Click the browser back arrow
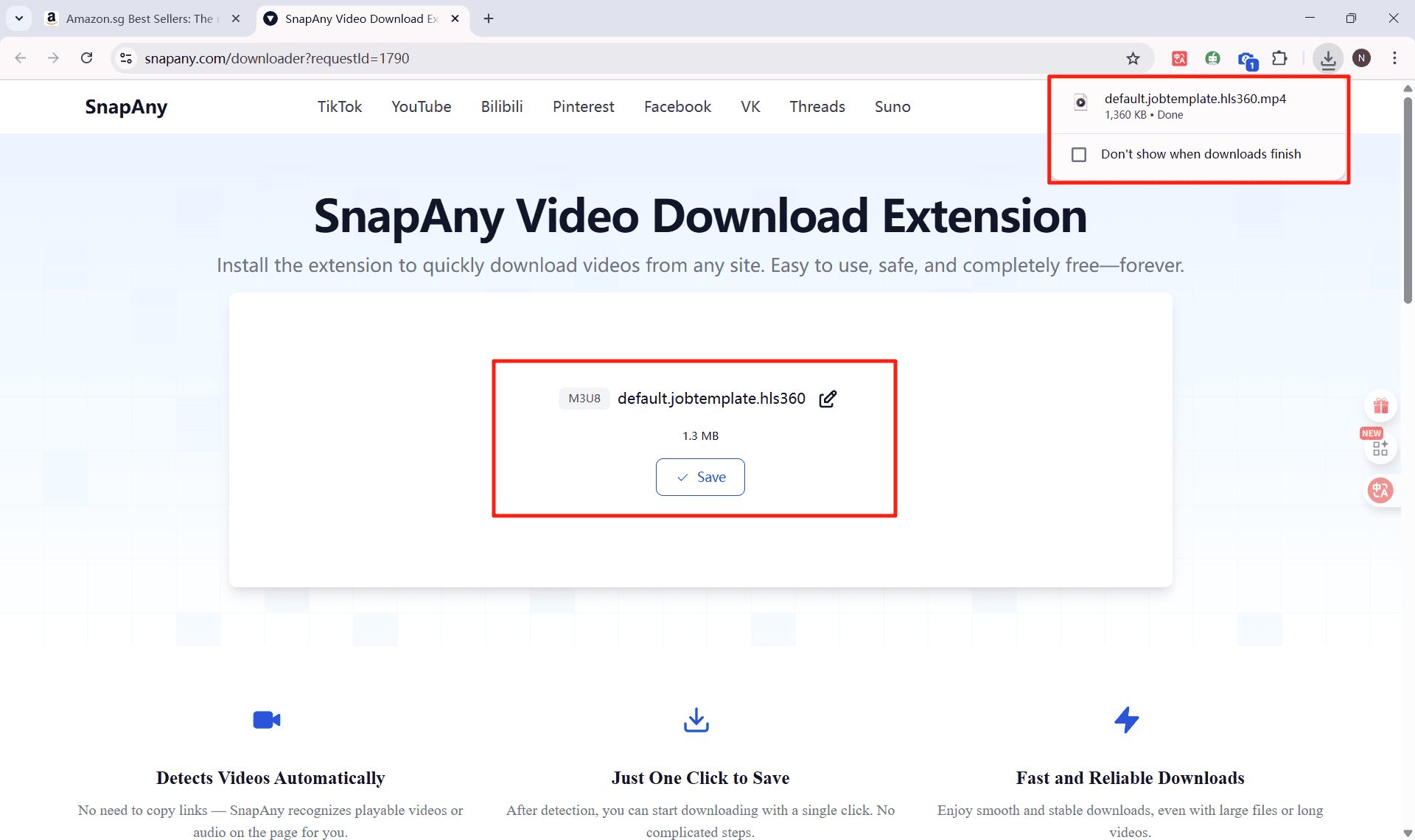The width and height of the screenshot is (1415, 840). (x=21, y=58)
